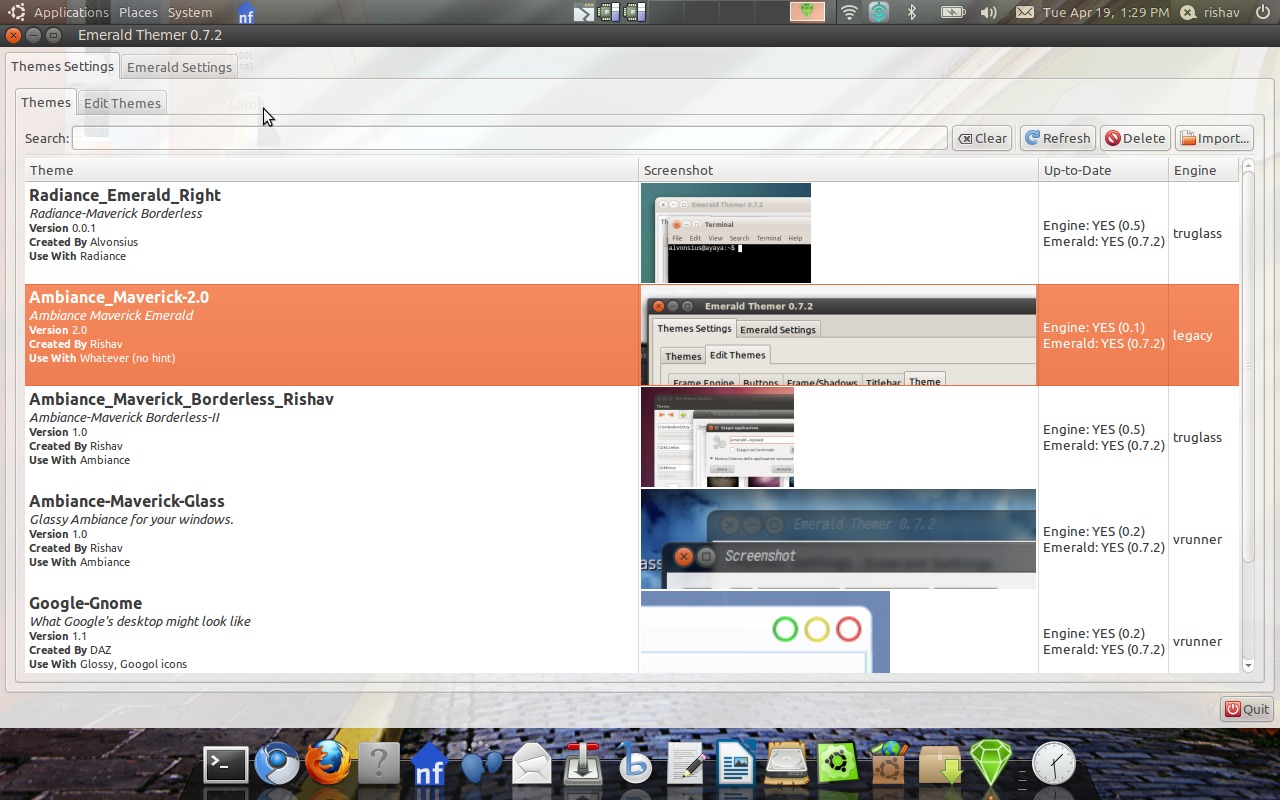The image size is (1280, 800).
Task: Launch Firefox from the dock
Action: (x=327, y=765)
